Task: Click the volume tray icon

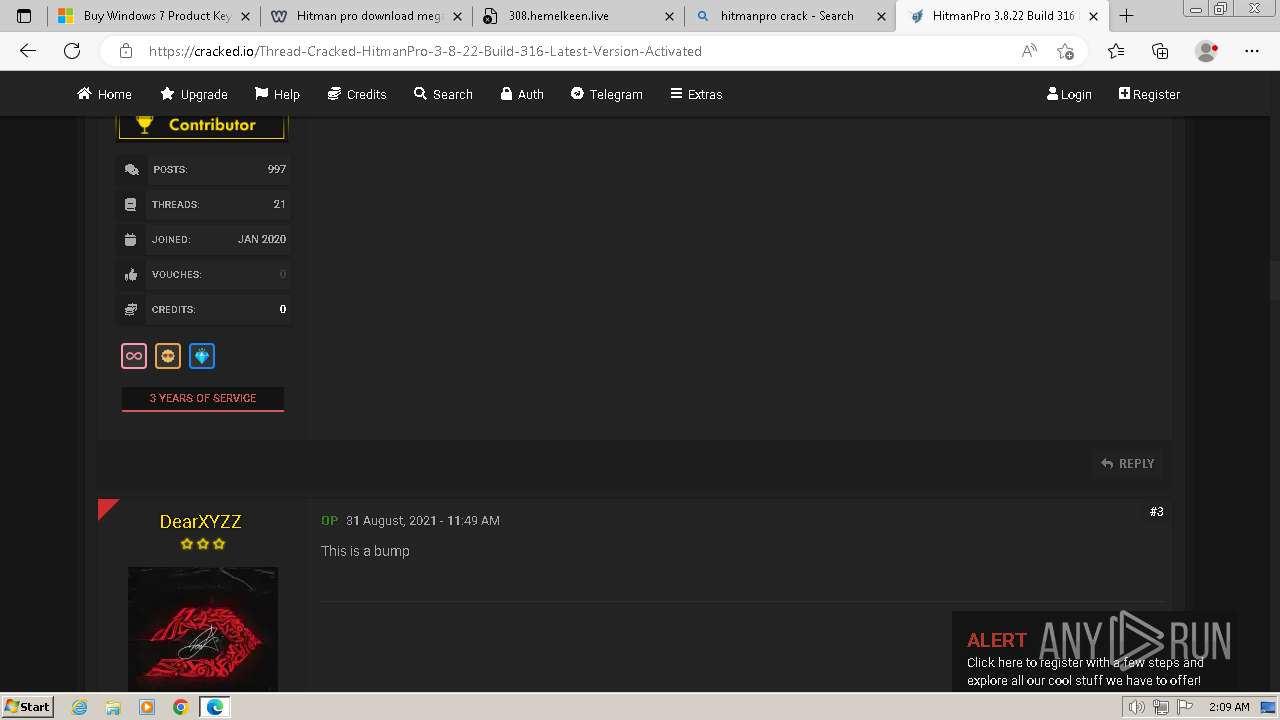Action: [x=1137, y=707]
